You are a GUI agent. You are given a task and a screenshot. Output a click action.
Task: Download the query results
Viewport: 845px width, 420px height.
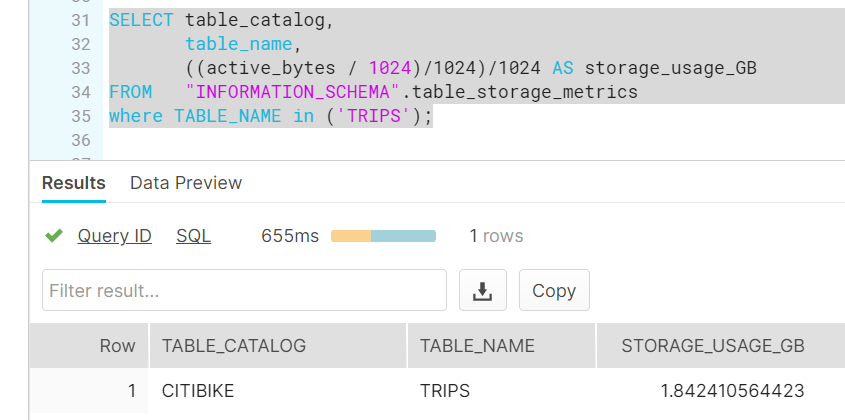click(x=482, y=290)
